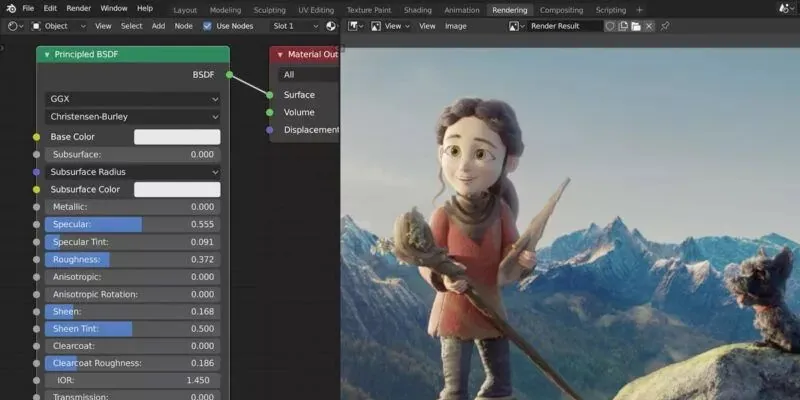Click the Specular slider at 0.555
This screenshot has height=400, width=800.
[133, 224]
